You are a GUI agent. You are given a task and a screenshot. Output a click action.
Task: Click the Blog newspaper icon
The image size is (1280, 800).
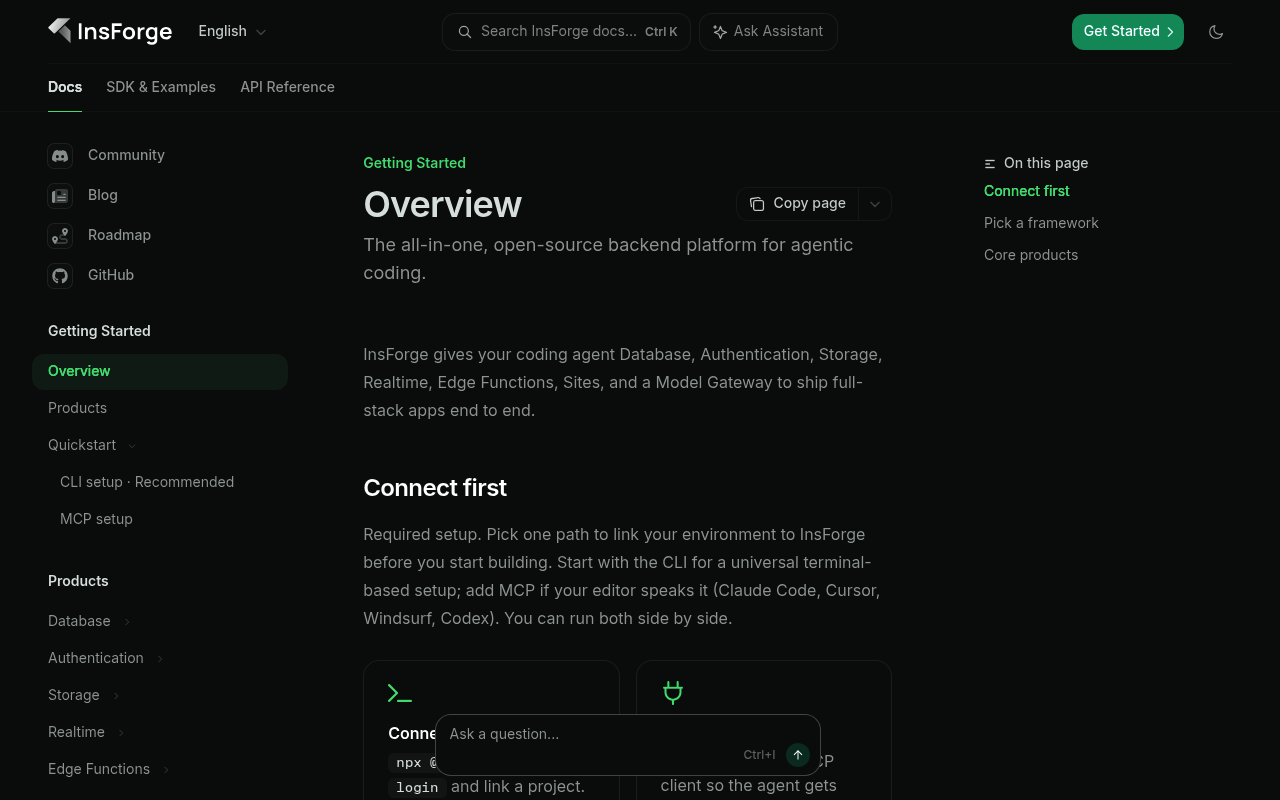pos(60,195)
